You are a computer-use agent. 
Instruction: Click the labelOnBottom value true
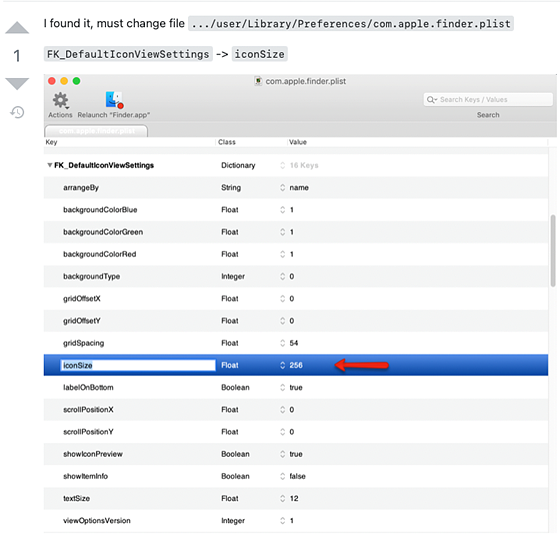(296, 387)
